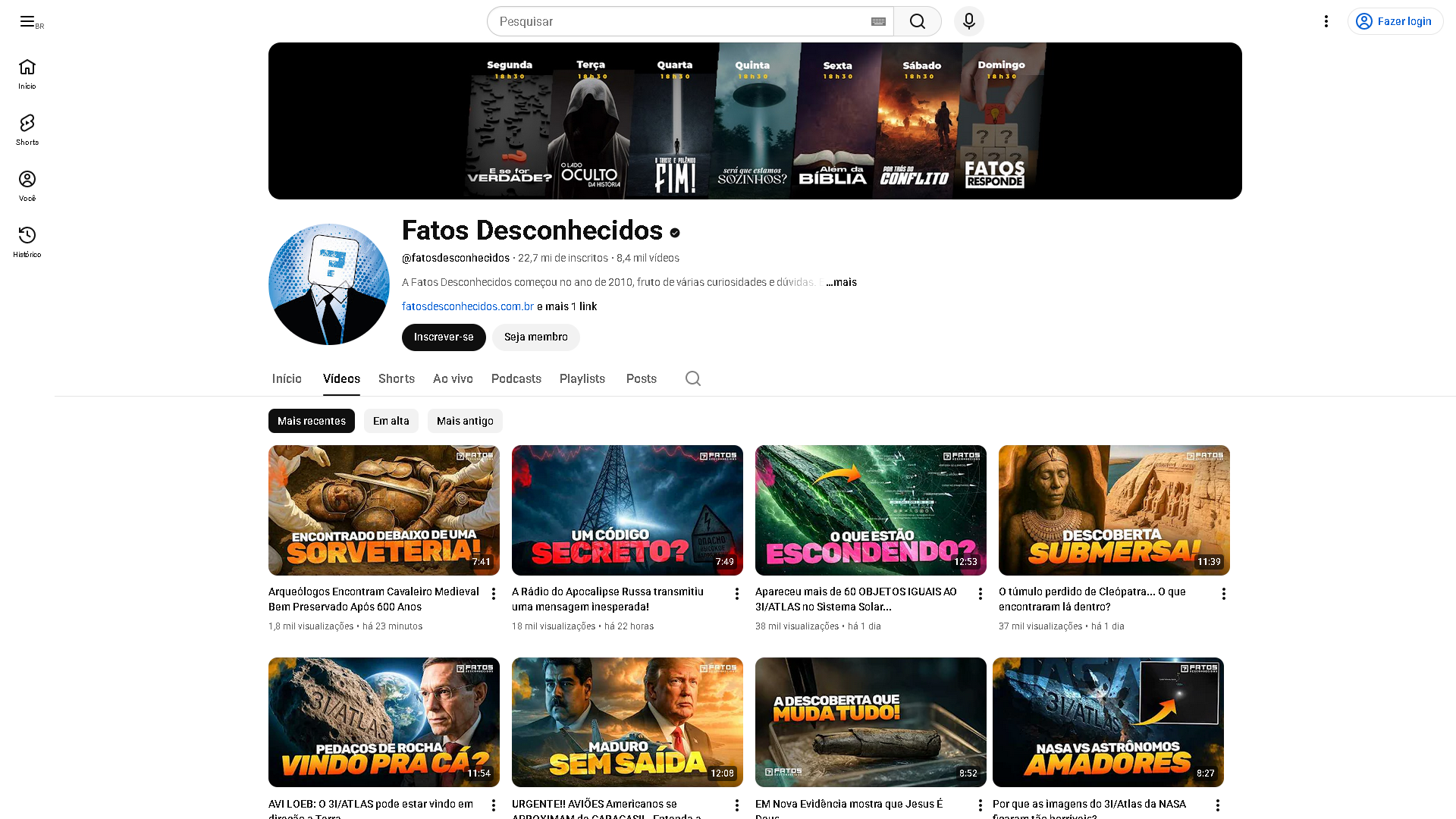Switch to the Playlists tab
The image size is (1456, 819).
pos(582,378)
